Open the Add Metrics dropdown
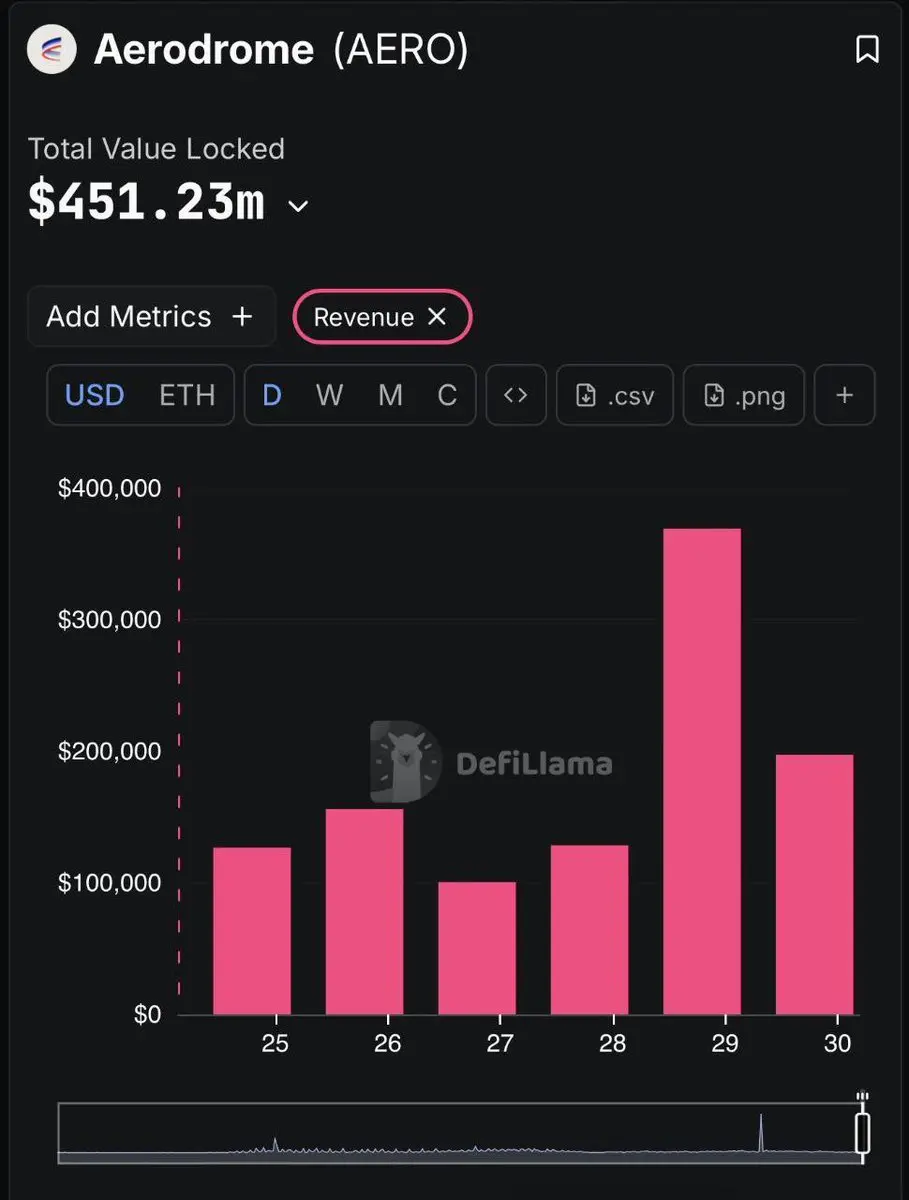Viewport: 909px width, 1200px height. [150, 317]
